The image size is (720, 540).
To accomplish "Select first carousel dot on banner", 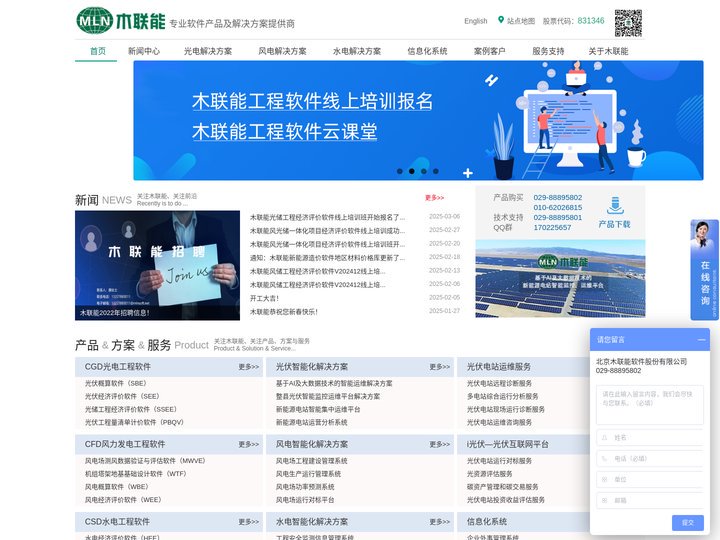I will pyautogui.click(x=399, y=171).
